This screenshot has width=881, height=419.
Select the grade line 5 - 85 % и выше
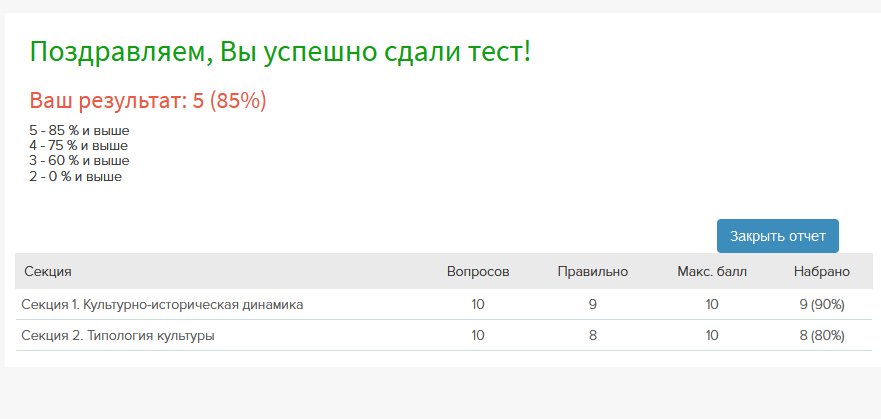[80, 131]
